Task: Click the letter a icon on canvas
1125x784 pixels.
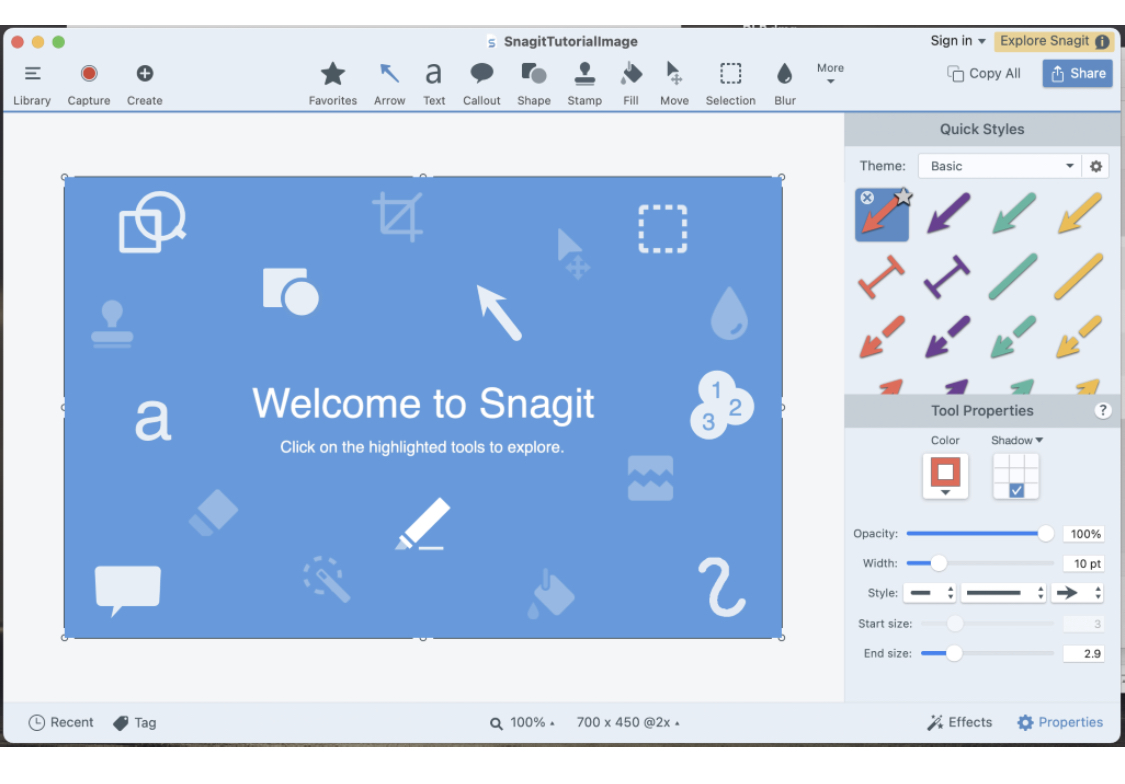Action: click(153, 420)
